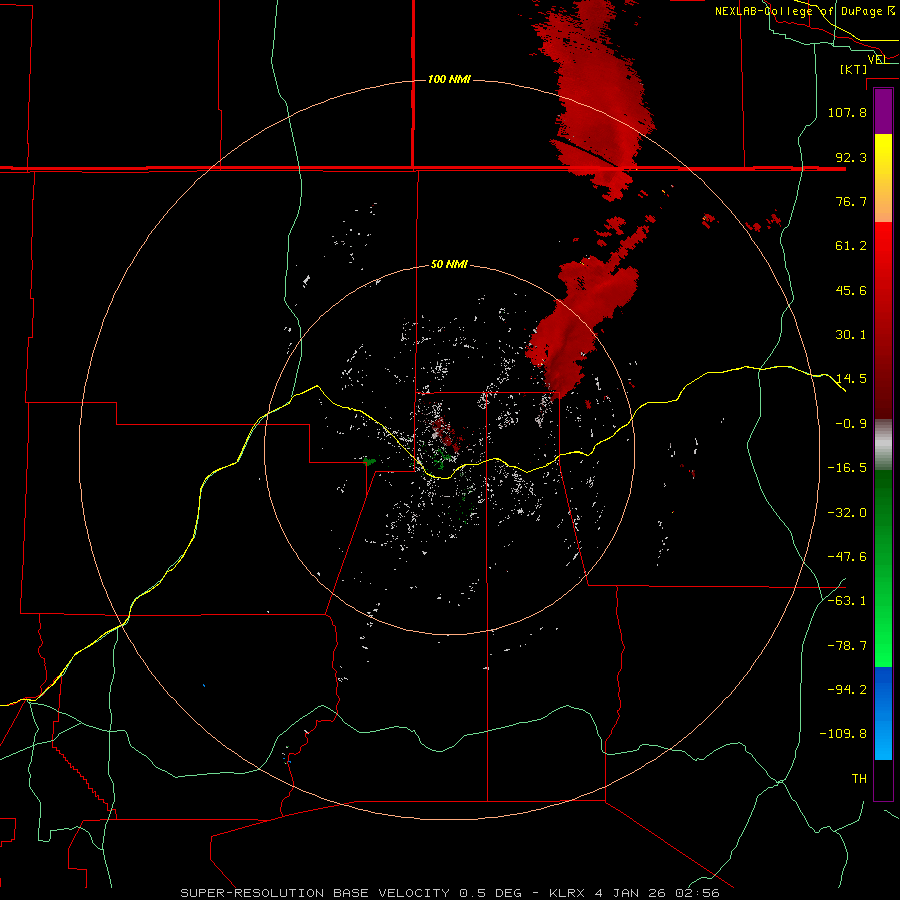900x900 pixels.
Task: Select the -94.2 velocity value
Action: [x=847, y=690]
